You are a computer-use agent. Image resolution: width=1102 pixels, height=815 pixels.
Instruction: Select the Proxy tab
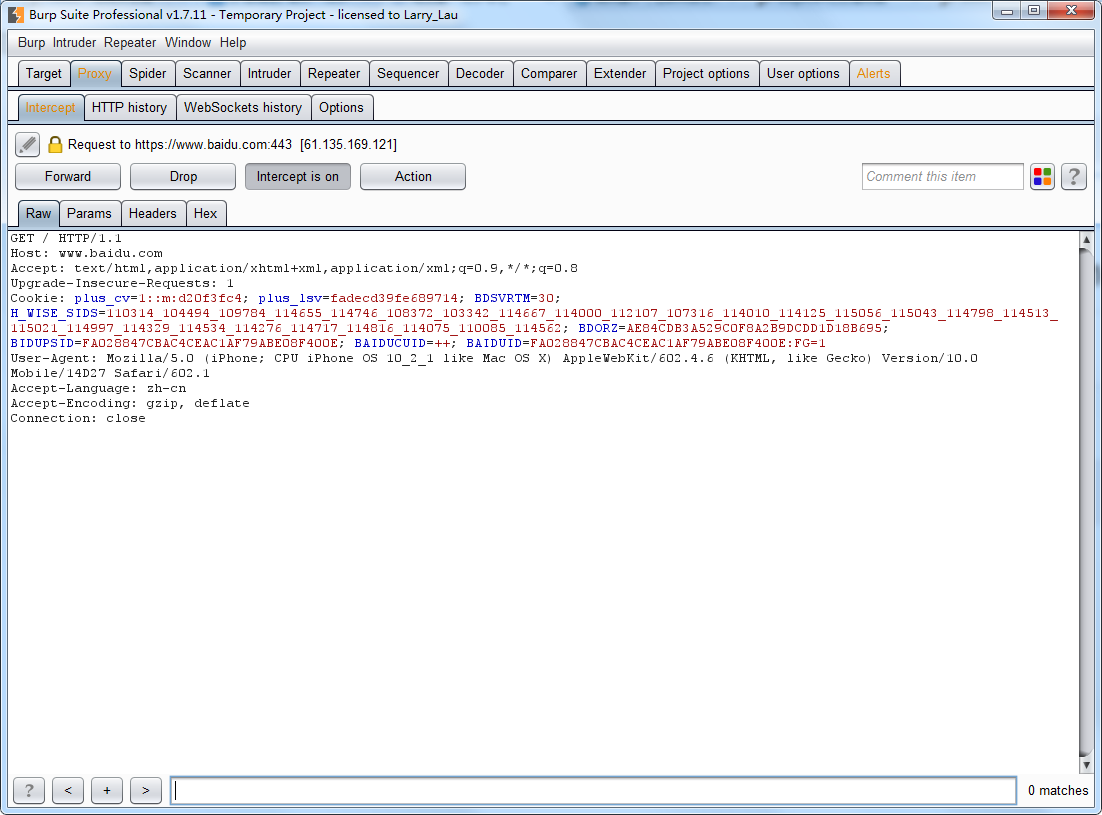95,74
